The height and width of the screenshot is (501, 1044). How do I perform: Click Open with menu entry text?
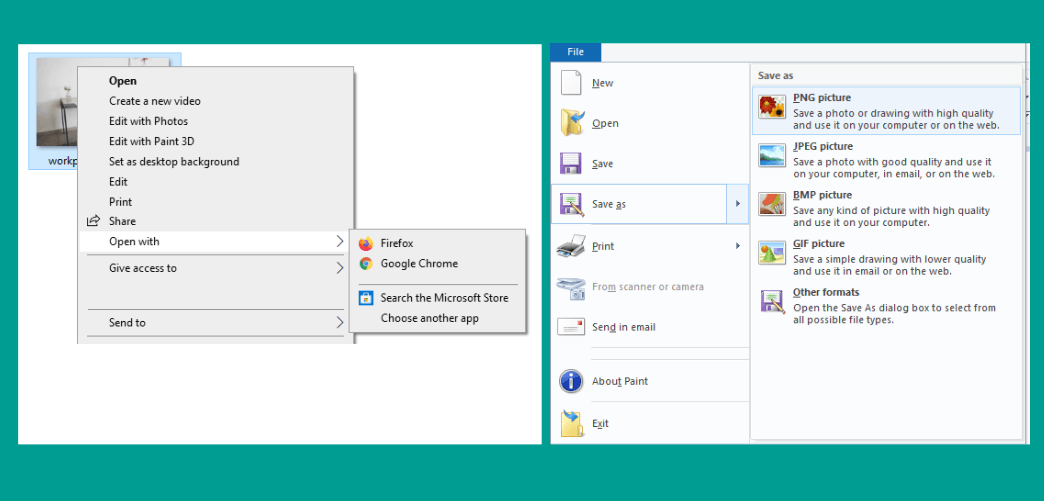point(134,241)
